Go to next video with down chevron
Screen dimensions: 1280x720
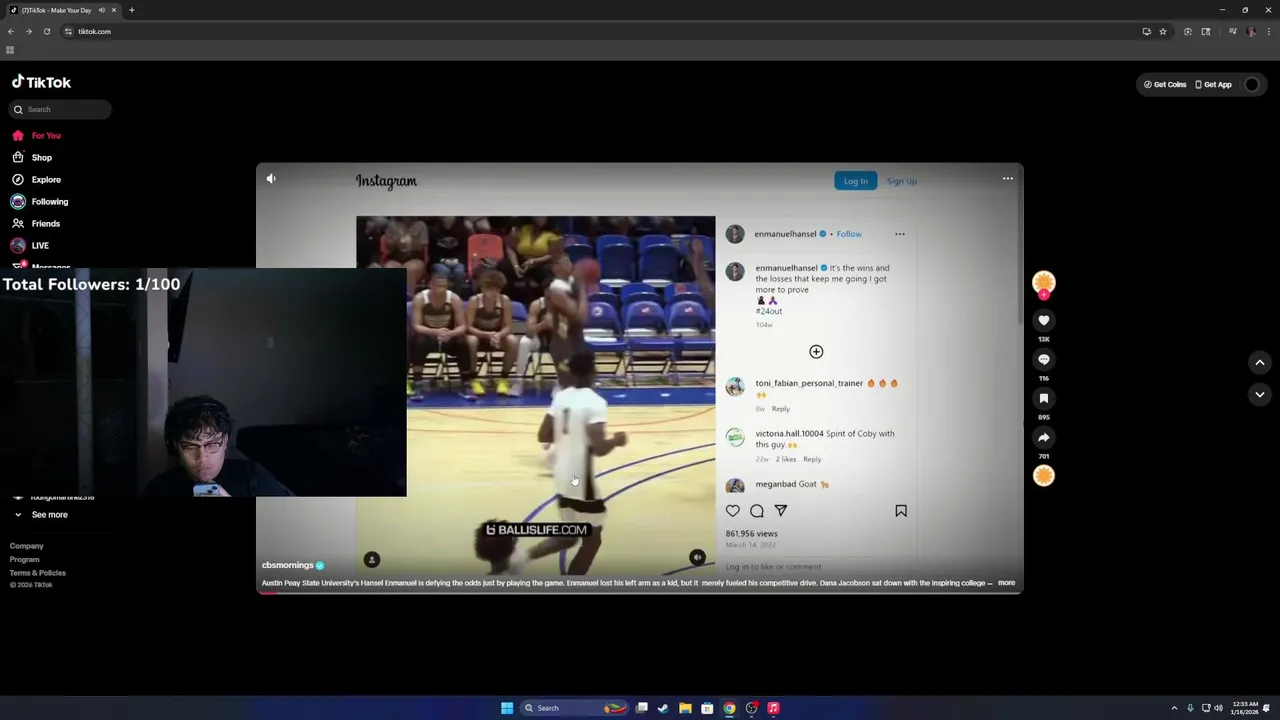pyautogui.click(x=1260, y=395)
